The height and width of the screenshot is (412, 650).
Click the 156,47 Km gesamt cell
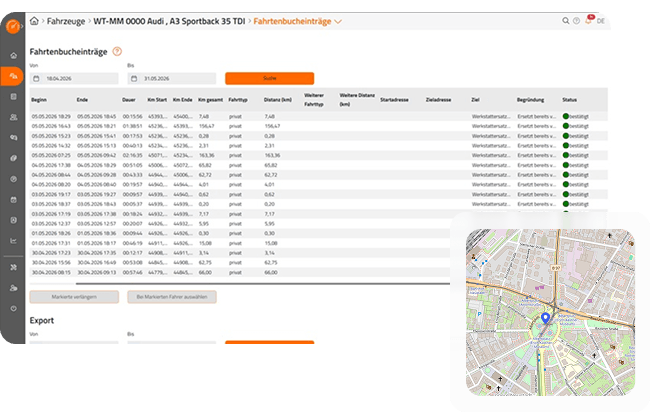[x=206, y=126]
